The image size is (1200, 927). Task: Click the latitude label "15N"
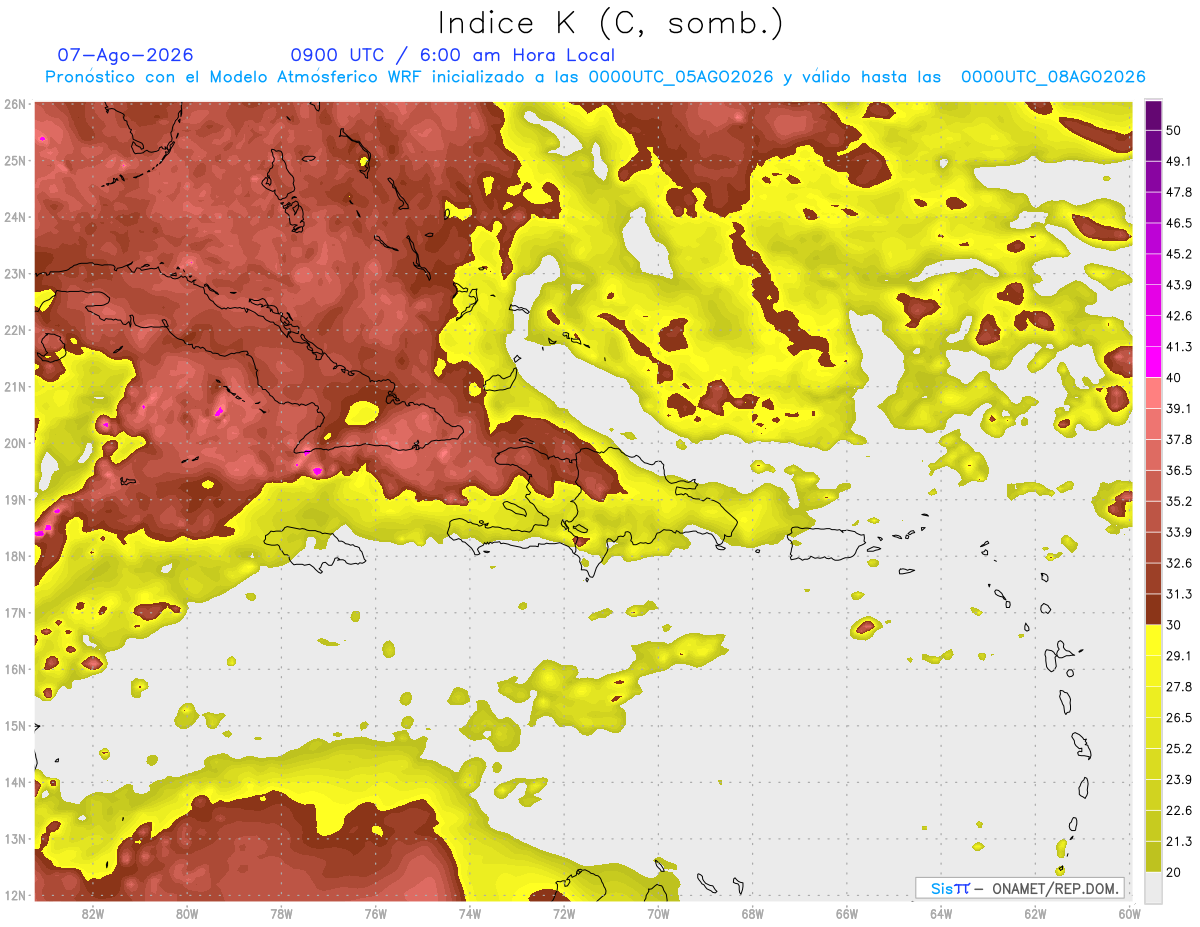[14, 725]
